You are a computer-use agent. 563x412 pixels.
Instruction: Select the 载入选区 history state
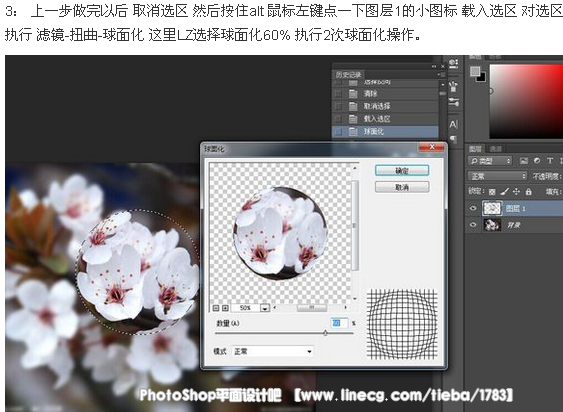point(385,119)
